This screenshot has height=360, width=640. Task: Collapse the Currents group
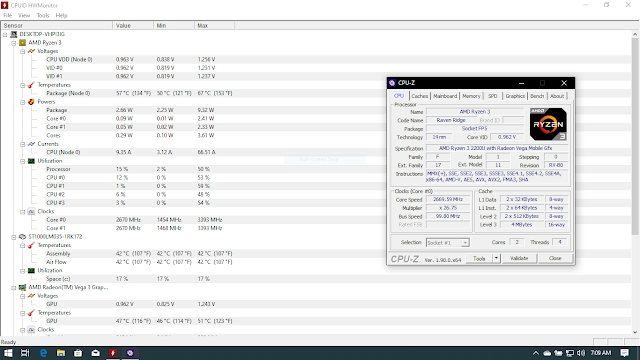point(23,144)
